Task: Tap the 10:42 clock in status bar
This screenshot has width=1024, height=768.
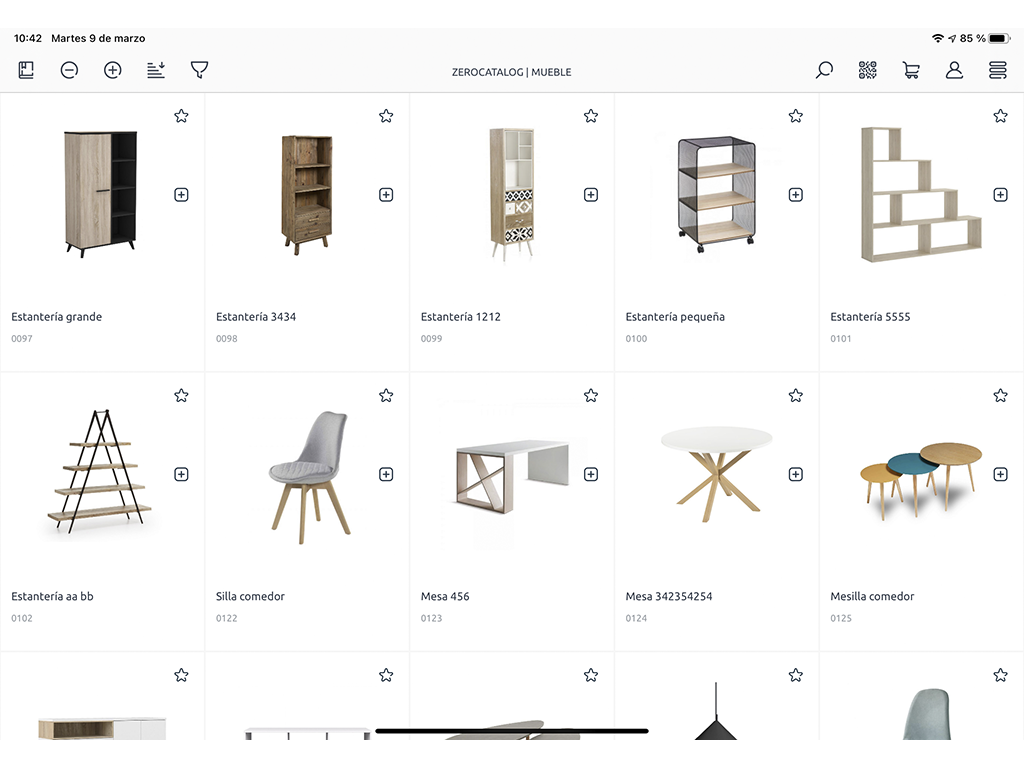Action: (x=27, y=39)
